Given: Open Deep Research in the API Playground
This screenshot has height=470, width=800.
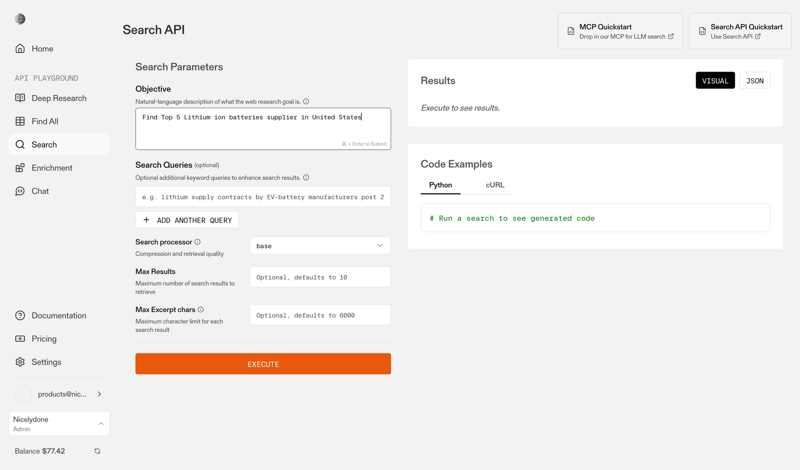Looking at the screenshot, I should [59, 98].
